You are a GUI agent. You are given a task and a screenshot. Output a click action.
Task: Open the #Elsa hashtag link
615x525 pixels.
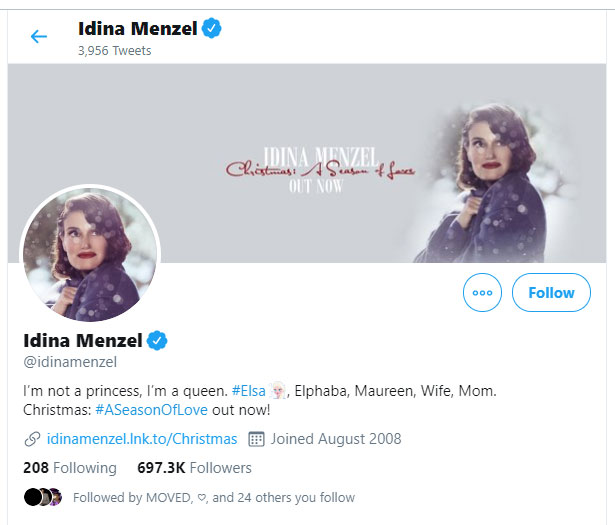click(x=249, y=391)
